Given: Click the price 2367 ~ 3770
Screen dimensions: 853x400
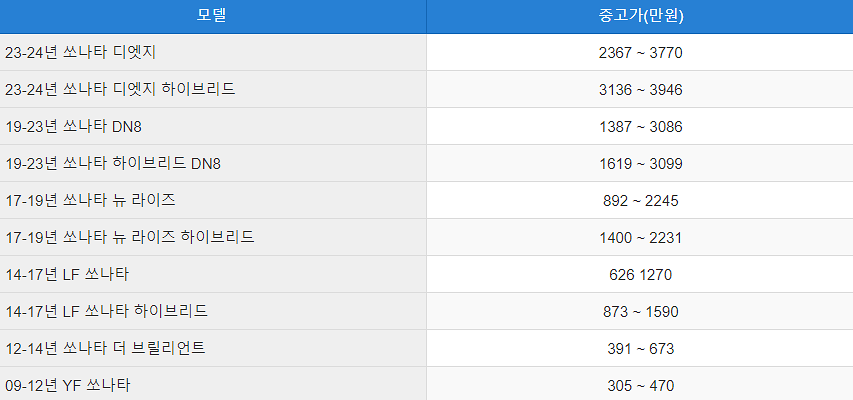Looking at the screenshot, I should [x=640, y=53].
